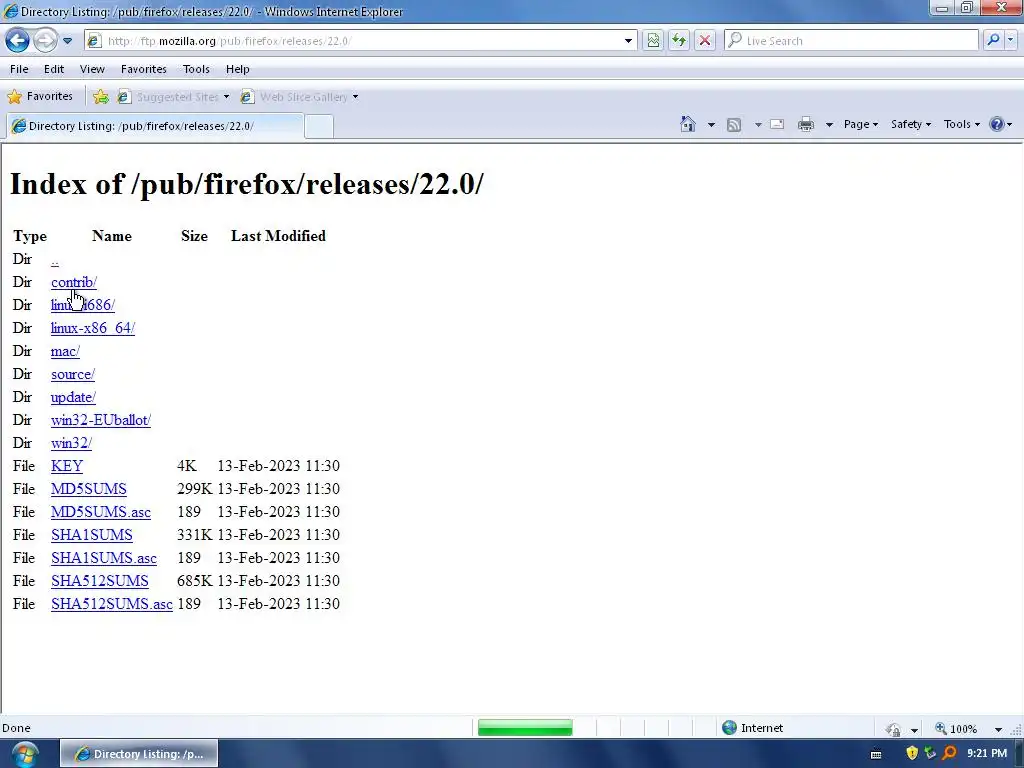1024x768 pixels.
Task: Open Web Slice Gallery dropdown
Action: coord(299,97)
